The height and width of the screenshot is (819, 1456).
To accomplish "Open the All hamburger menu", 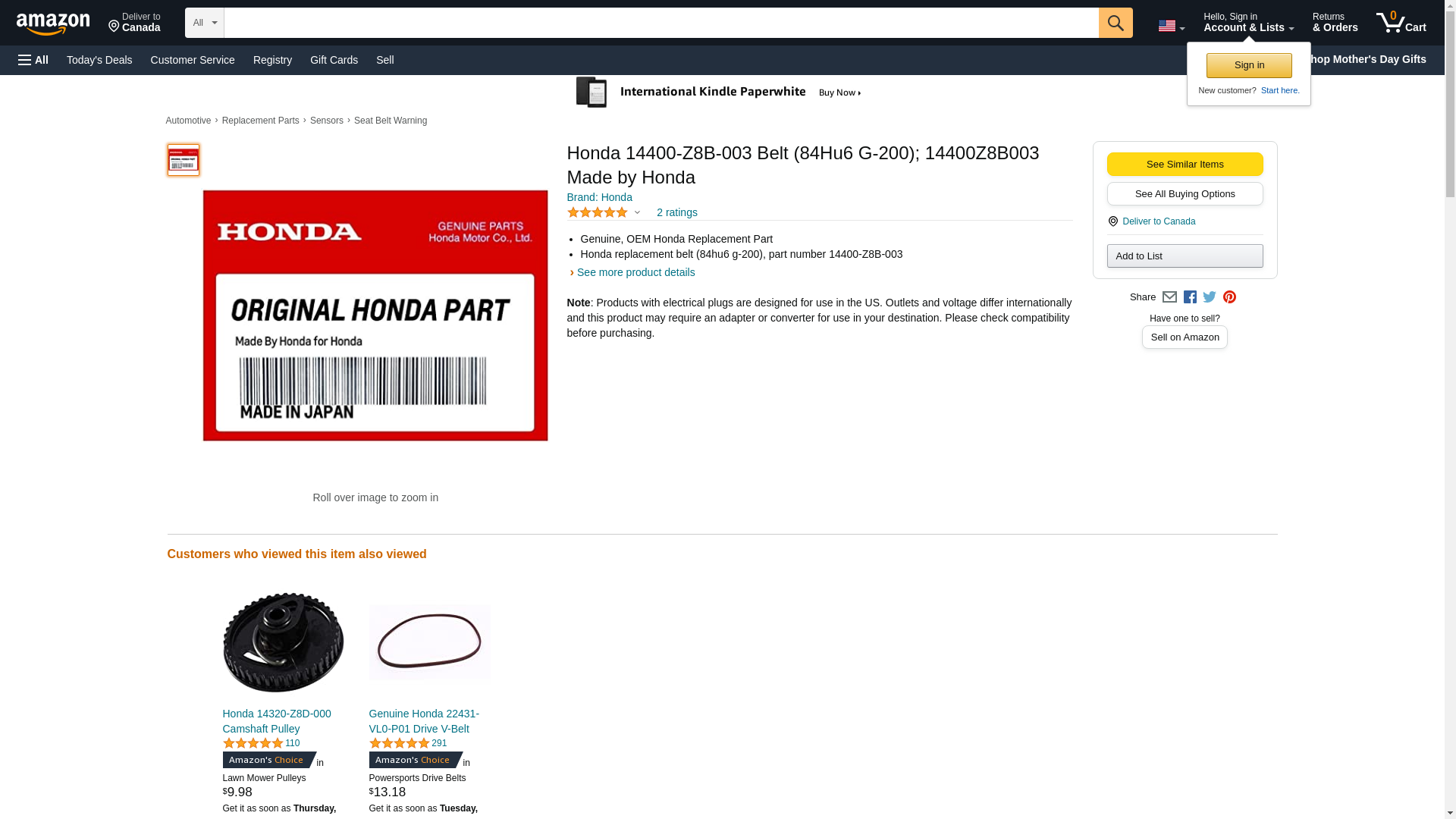I will tap(33, 60).
